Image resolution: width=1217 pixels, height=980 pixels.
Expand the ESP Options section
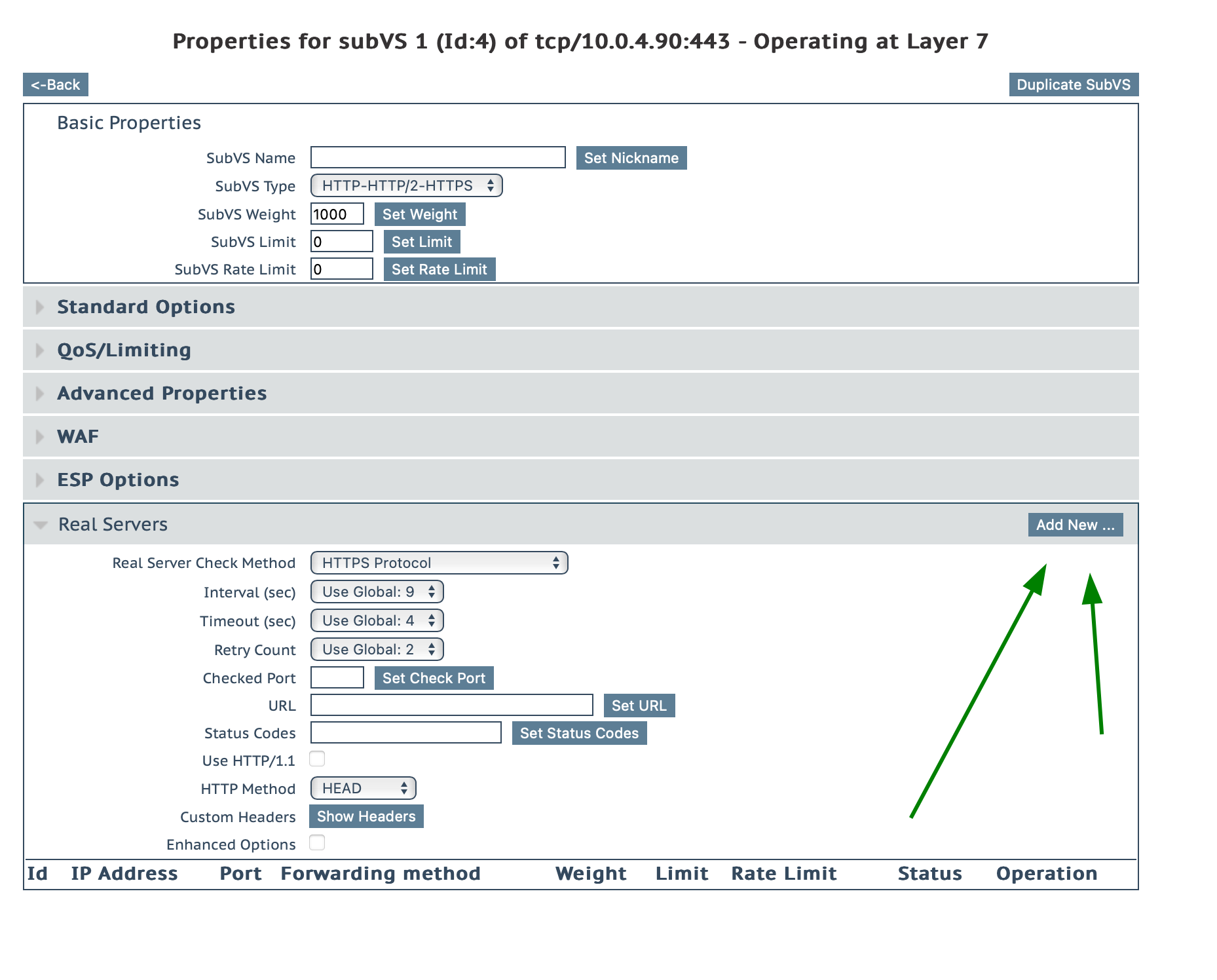point(118,480)
